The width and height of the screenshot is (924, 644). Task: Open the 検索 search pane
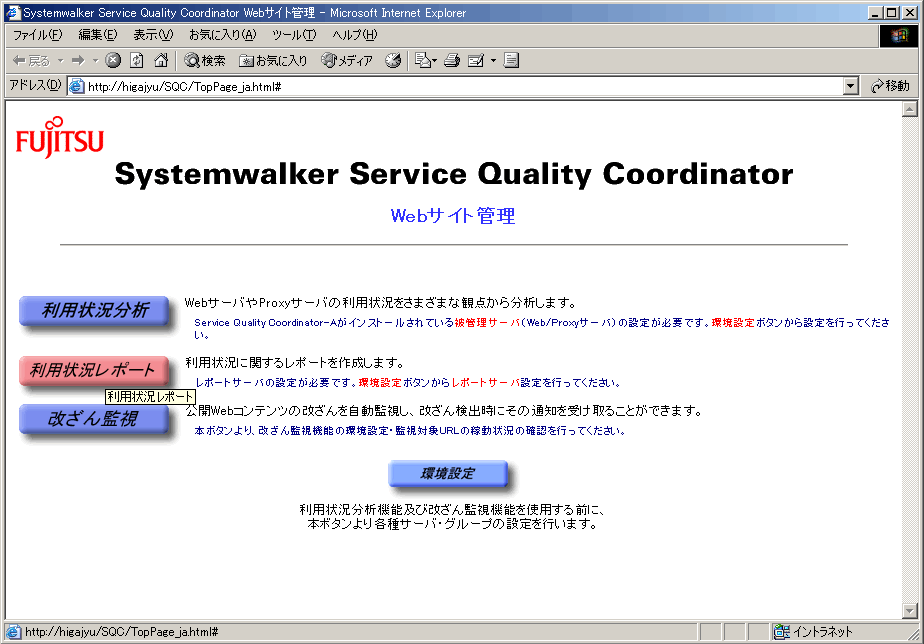[205, 61]
